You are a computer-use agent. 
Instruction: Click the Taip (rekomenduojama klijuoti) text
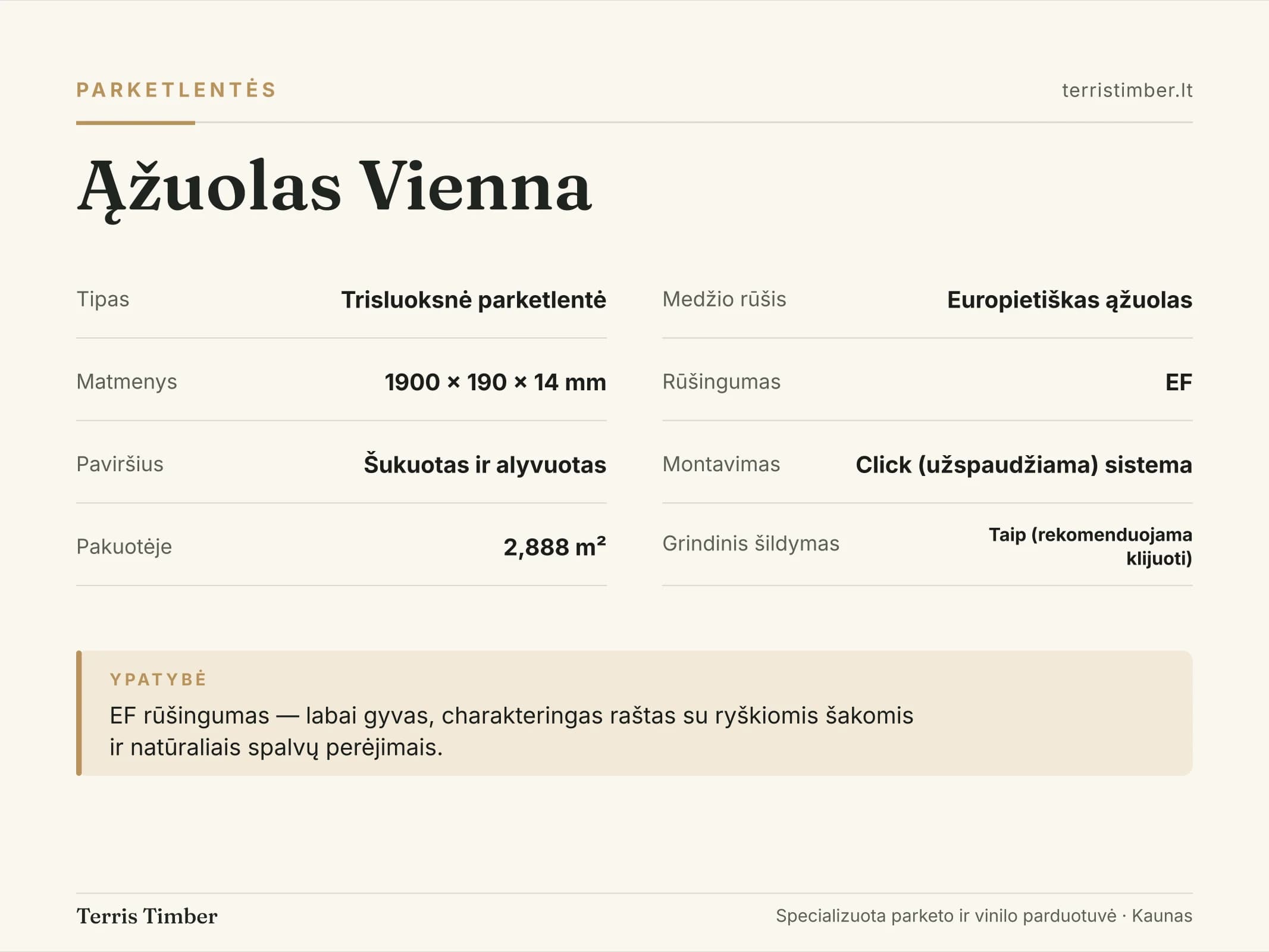[x=1091, y=546]
